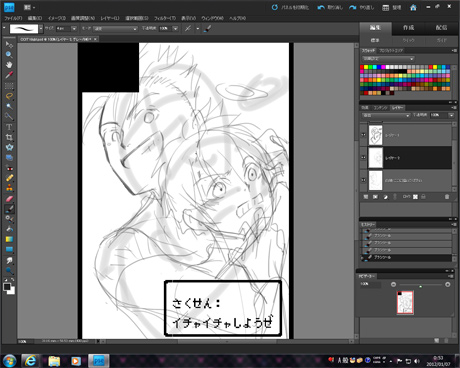The width and height of the screenshot is (460, 368).
Task: Click やり直し (Redo) button
Action: [x=362, y=7]
